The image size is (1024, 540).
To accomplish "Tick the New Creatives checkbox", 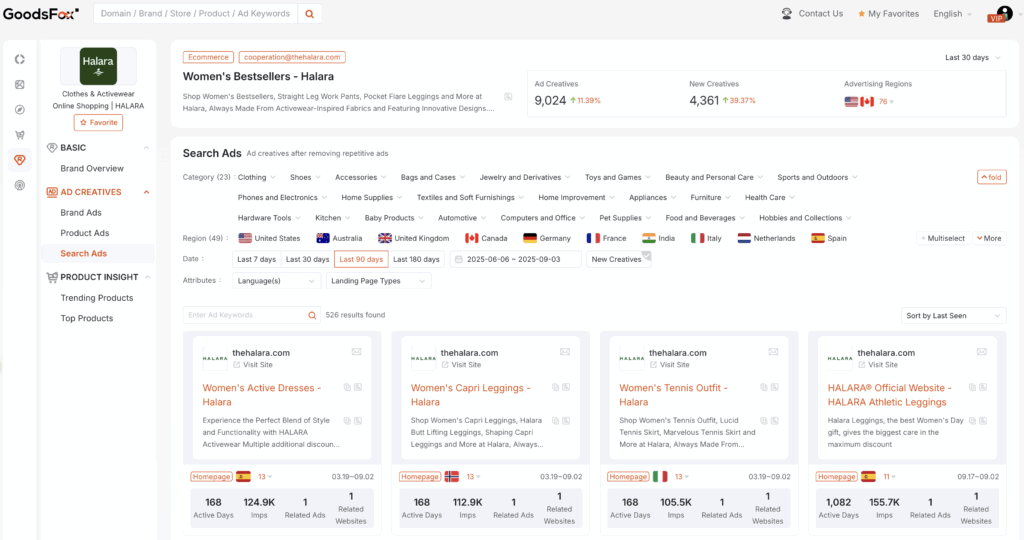I will click(x=647, y=255).
